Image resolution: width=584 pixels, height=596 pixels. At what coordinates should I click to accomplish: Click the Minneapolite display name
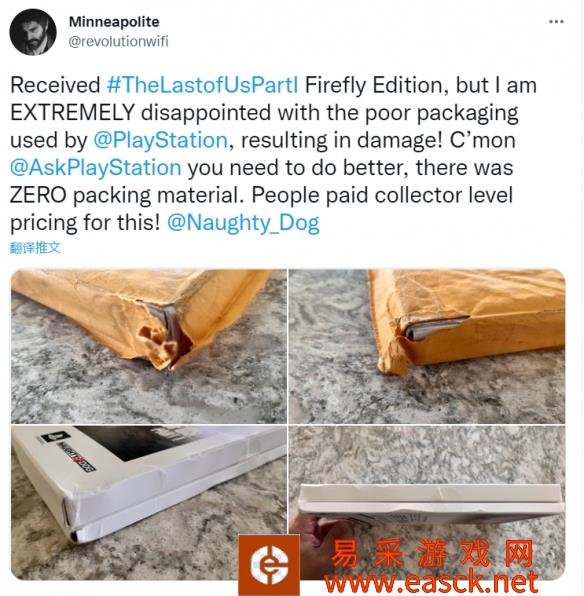pos(114,22)
